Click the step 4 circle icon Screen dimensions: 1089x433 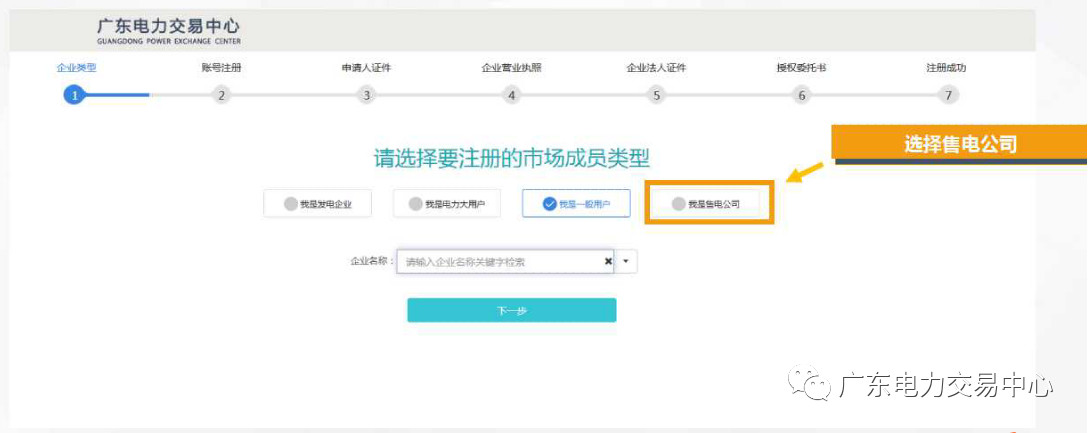coord(512,95)
